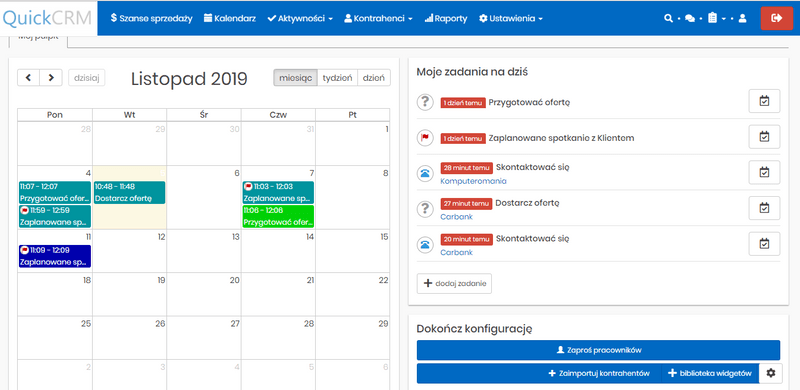Click the red flag icon beside Zaplanowano spotkanie z Klientem
800x390 pixels.
click(x=424, y=138)
